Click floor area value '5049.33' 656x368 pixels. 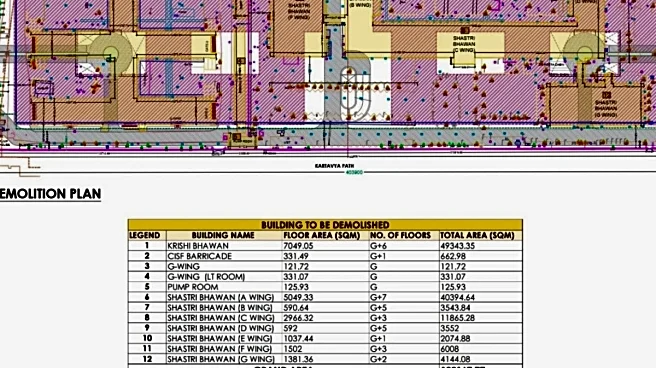click(x=298, y=297)
